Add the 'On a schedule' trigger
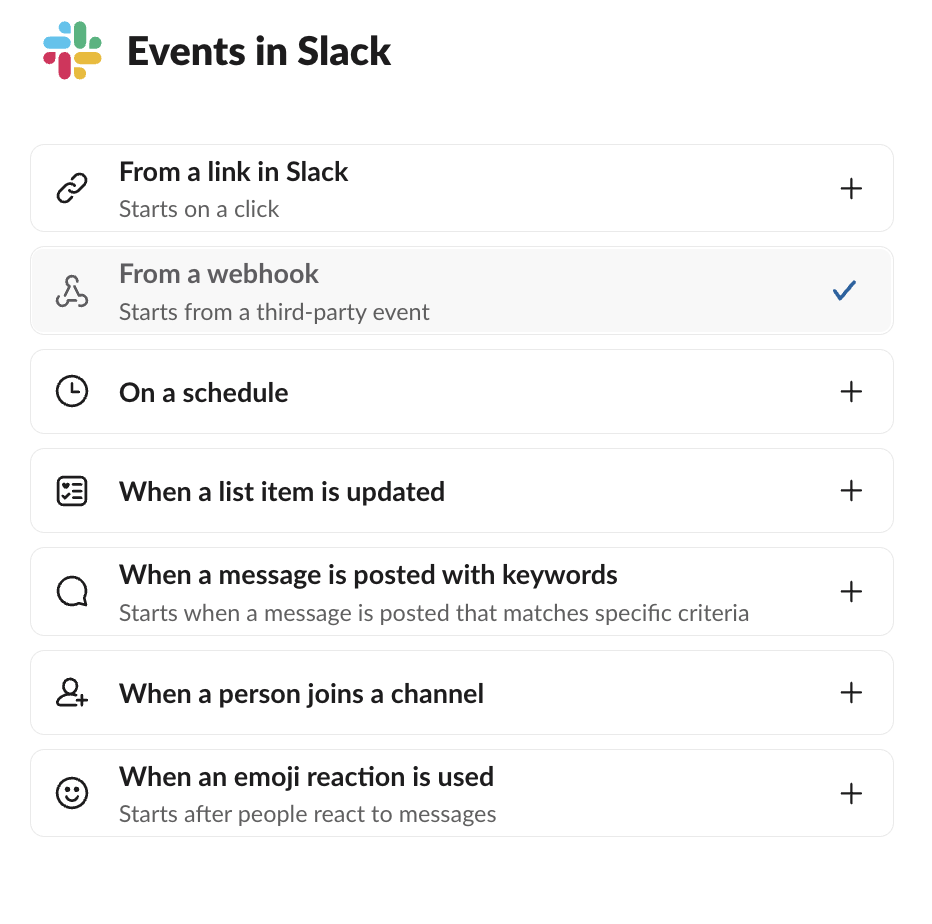 click(851, 392)
